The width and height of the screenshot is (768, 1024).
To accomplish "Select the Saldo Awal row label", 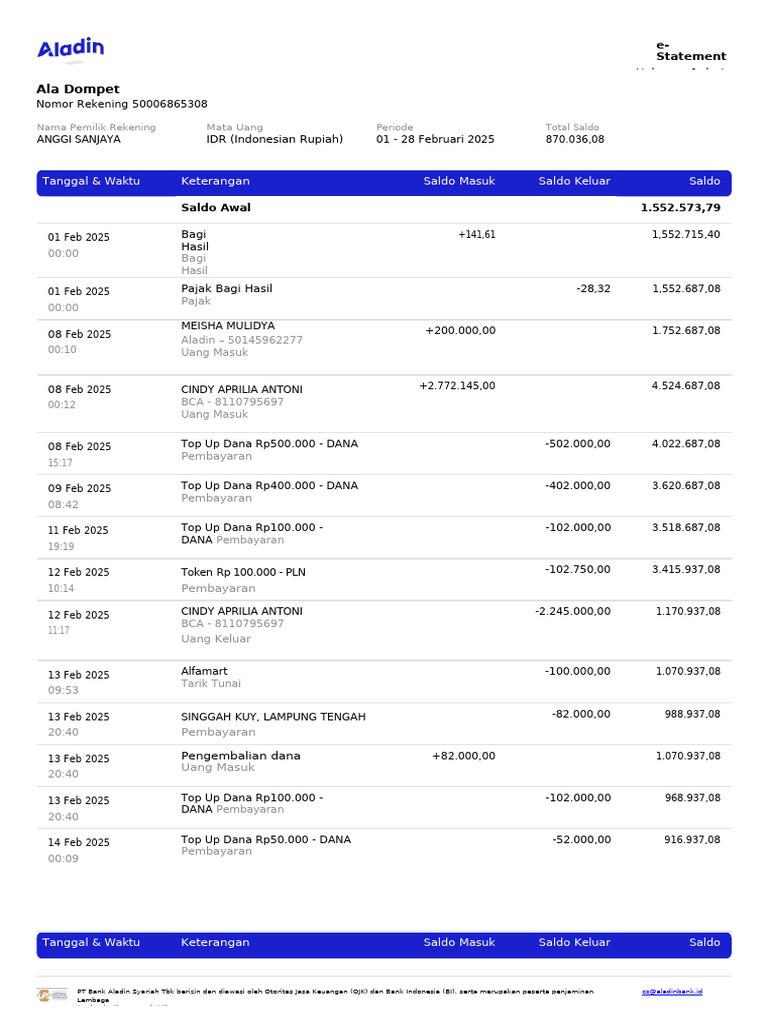I will [x=216, y=208].
